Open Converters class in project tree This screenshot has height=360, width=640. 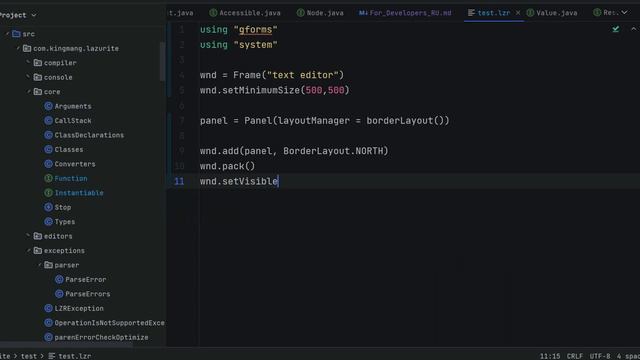click(x=75, y=164)
